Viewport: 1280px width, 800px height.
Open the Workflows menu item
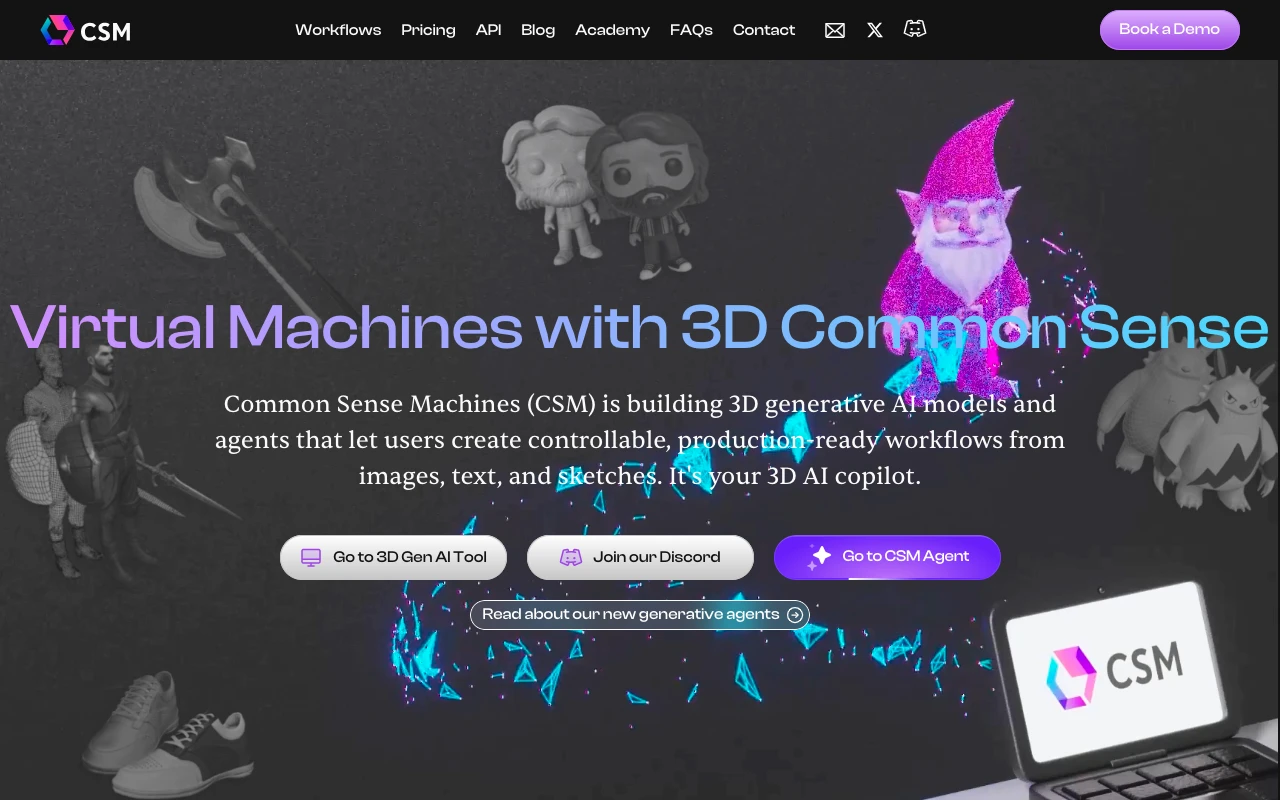338,30
